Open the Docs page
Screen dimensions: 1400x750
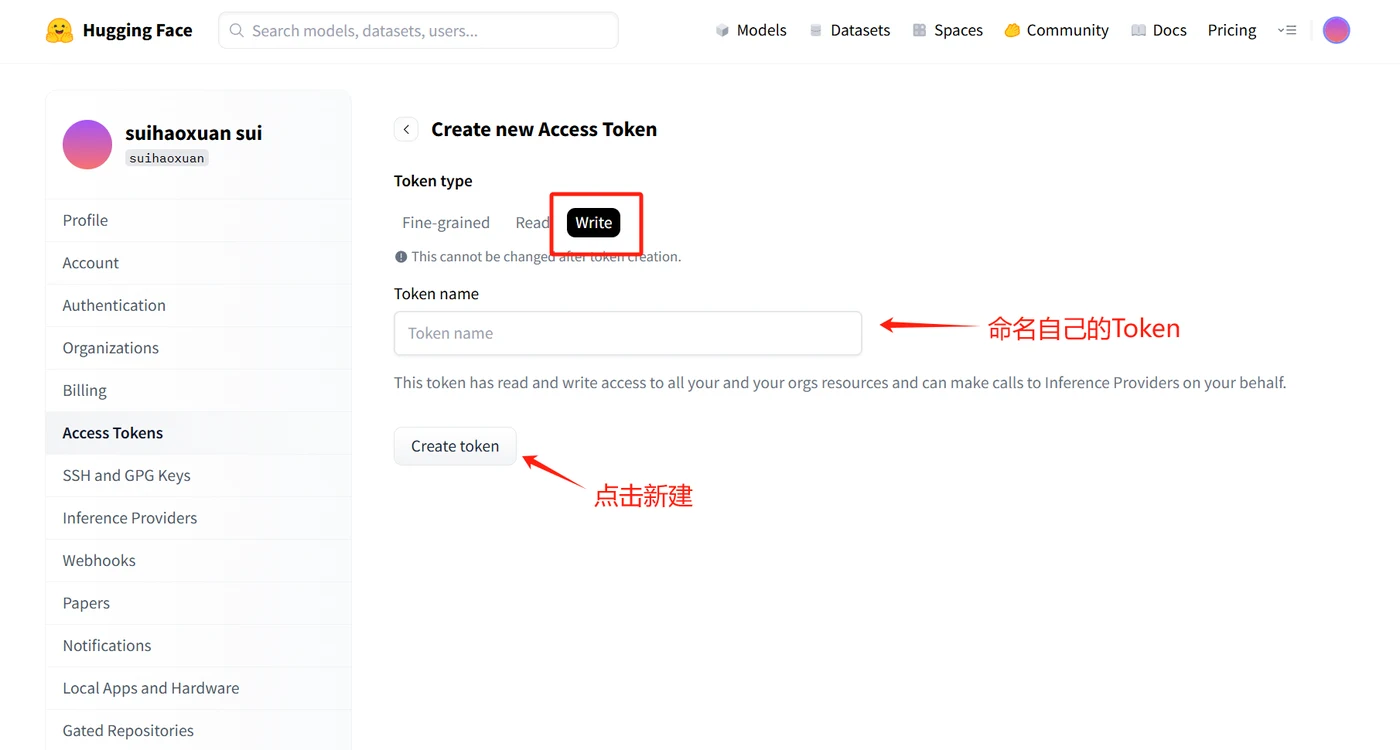(1159, 31)
